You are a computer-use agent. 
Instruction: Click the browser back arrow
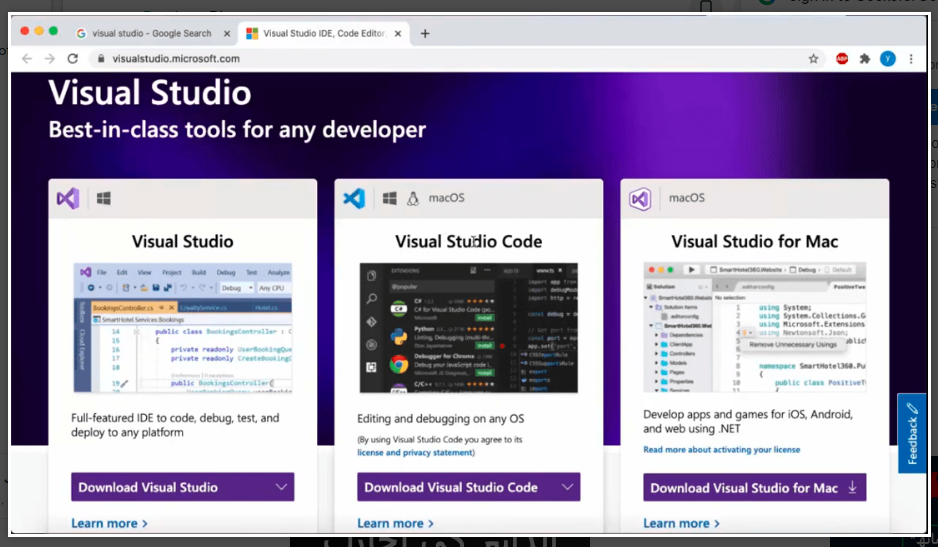(x=27, y=59)
